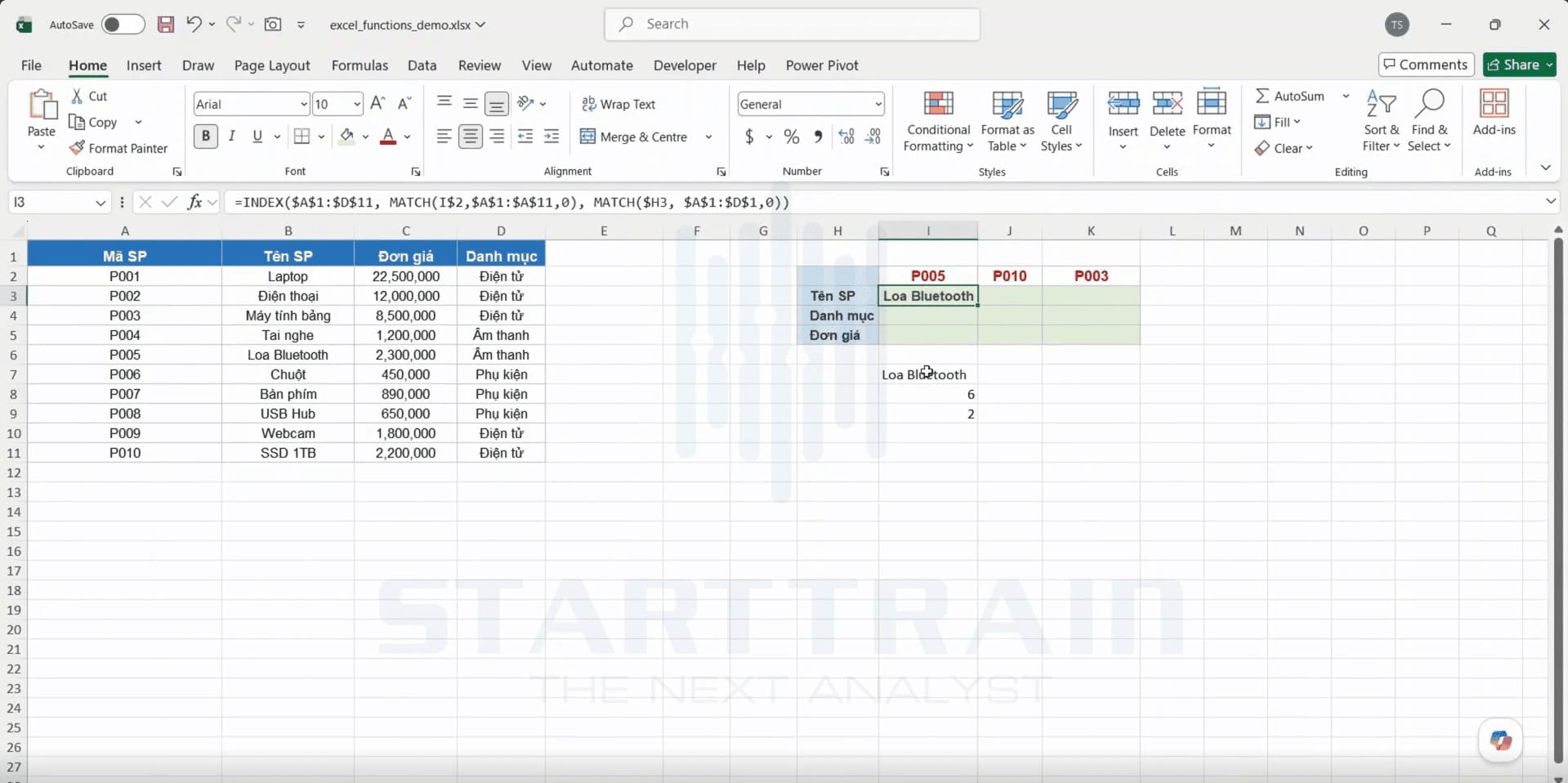This screenshot has height=783, width=1568.
Task: Click the Share button
Action: 1520,65
